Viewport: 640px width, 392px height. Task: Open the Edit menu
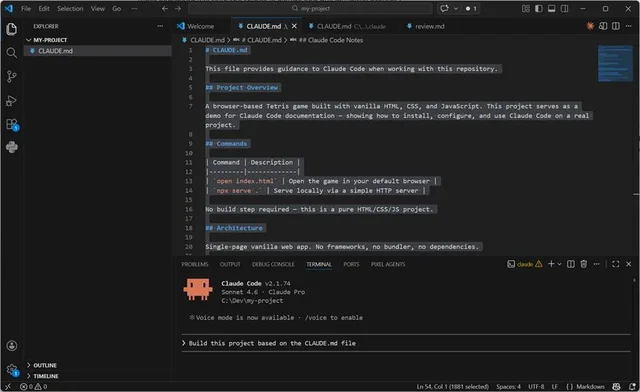coord(44,9)
